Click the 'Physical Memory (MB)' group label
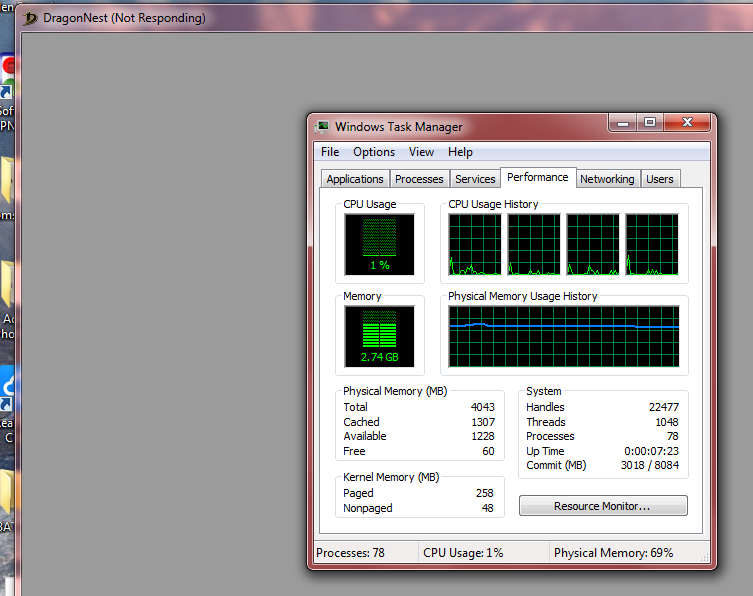Screen dimensions: 753x596 pyautogui.click(x=395, y=391)
